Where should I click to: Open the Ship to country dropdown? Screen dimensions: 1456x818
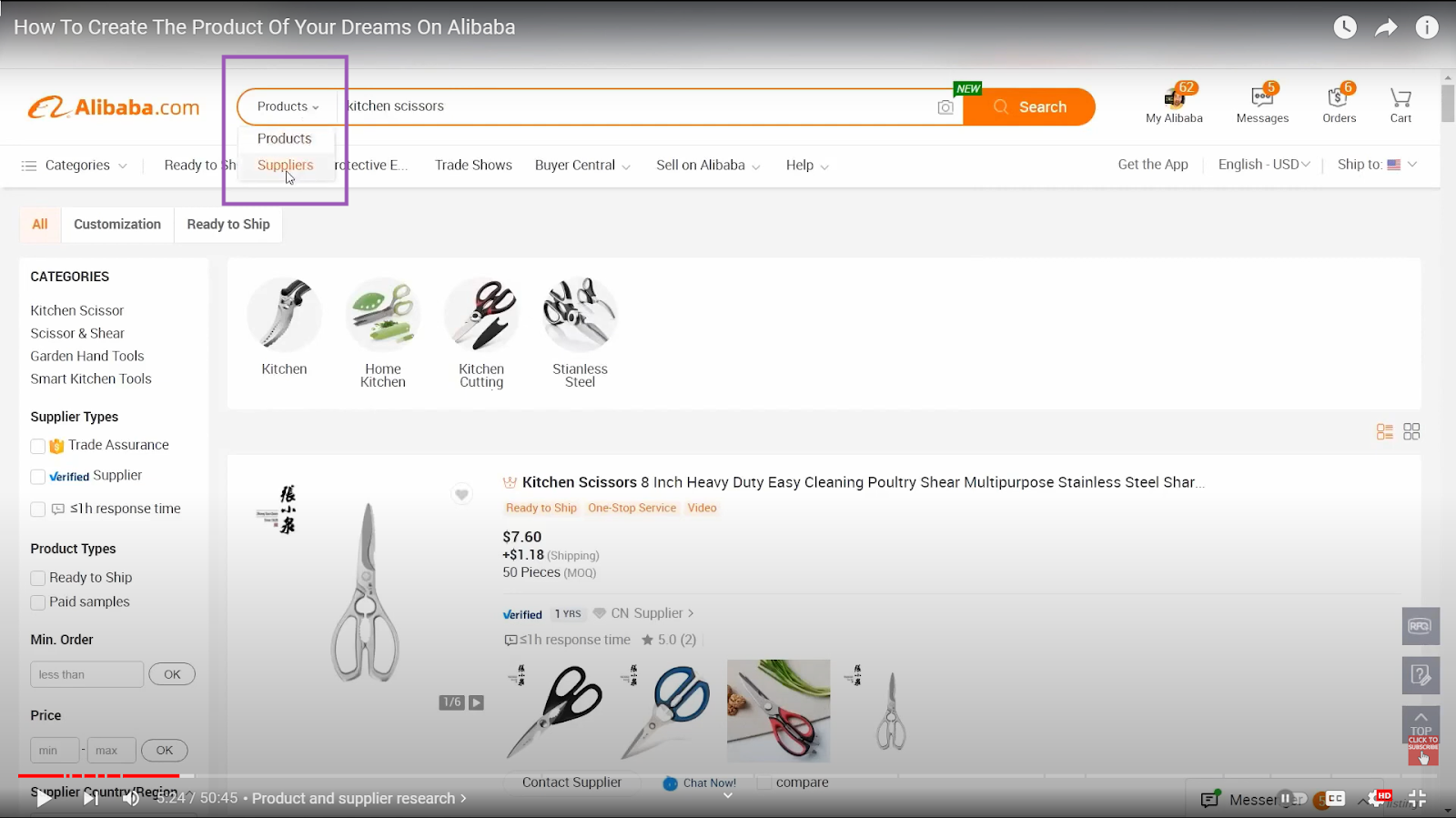(x=1377, y=164)
